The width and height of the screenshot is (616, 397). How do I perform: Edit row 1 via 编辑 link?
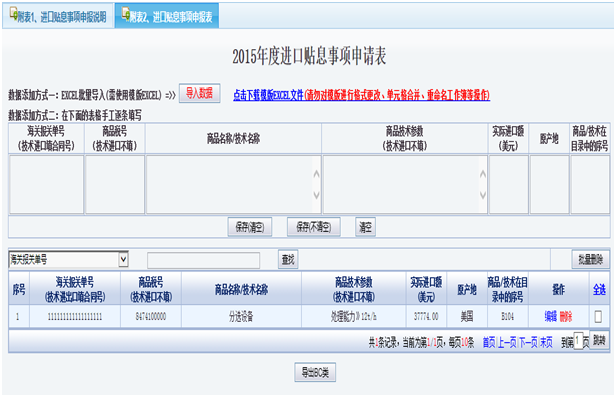[x=550, y=316]
